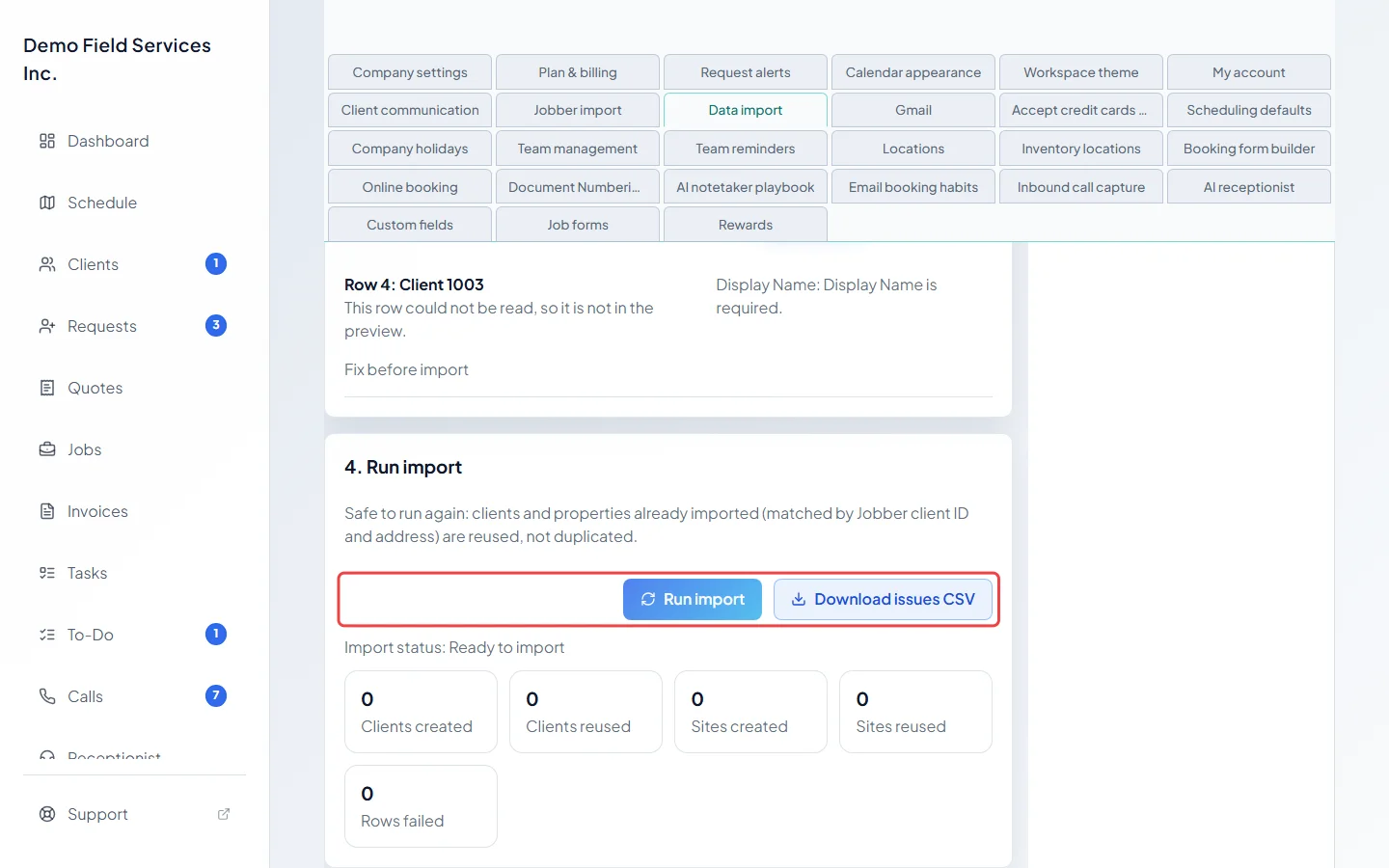This screenshot has height=868, width=1389.
Task: Click the Download issues CSV label
Action: [x=894, y=599]
